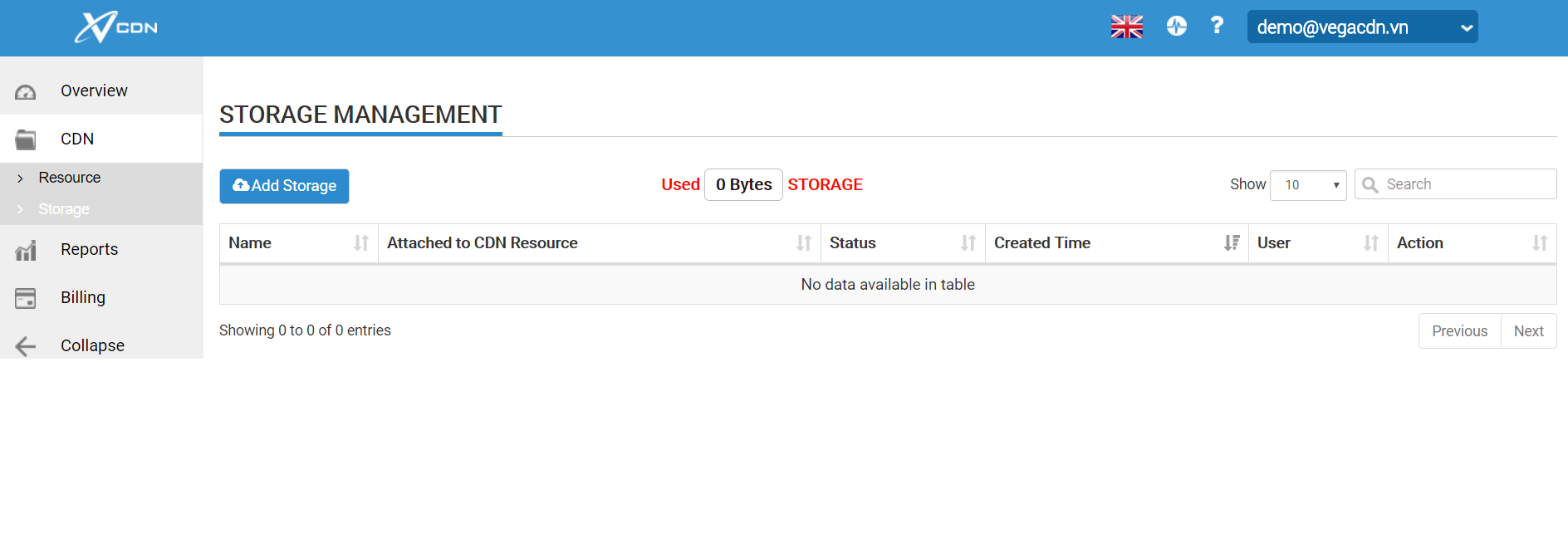Expand the Resource submenu item
The image size is (1568, 538).
coord(70,178)
